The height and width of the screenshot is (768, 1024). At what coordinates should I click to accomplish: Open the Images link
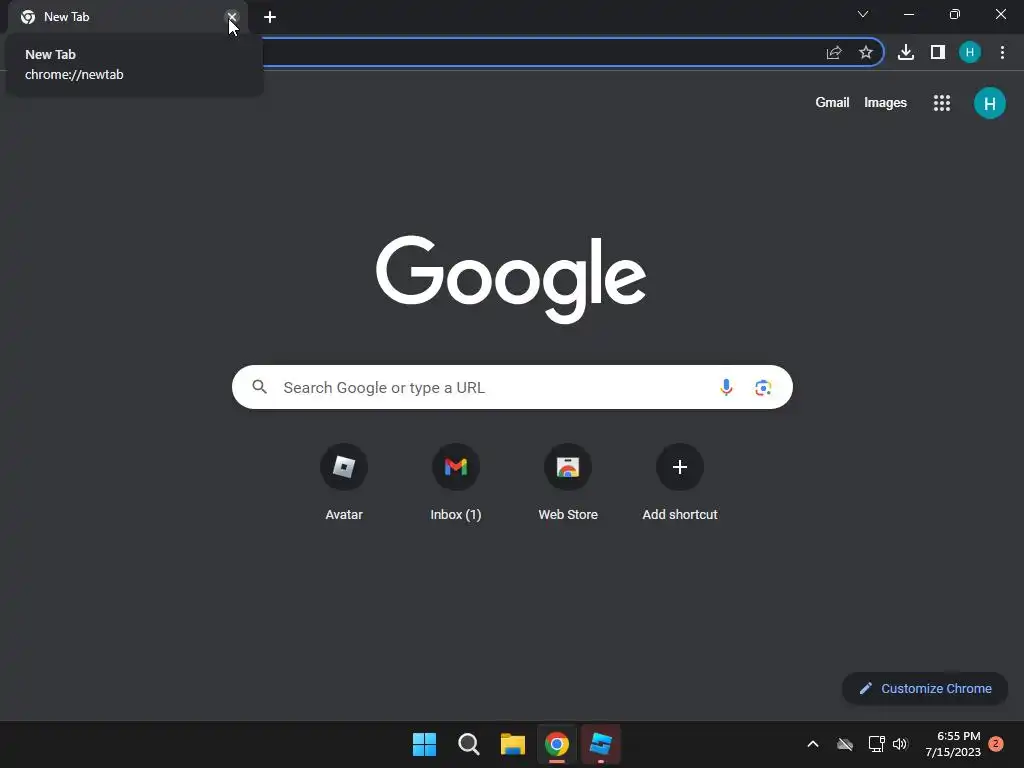pyautogui.click(x=885, y=103)
